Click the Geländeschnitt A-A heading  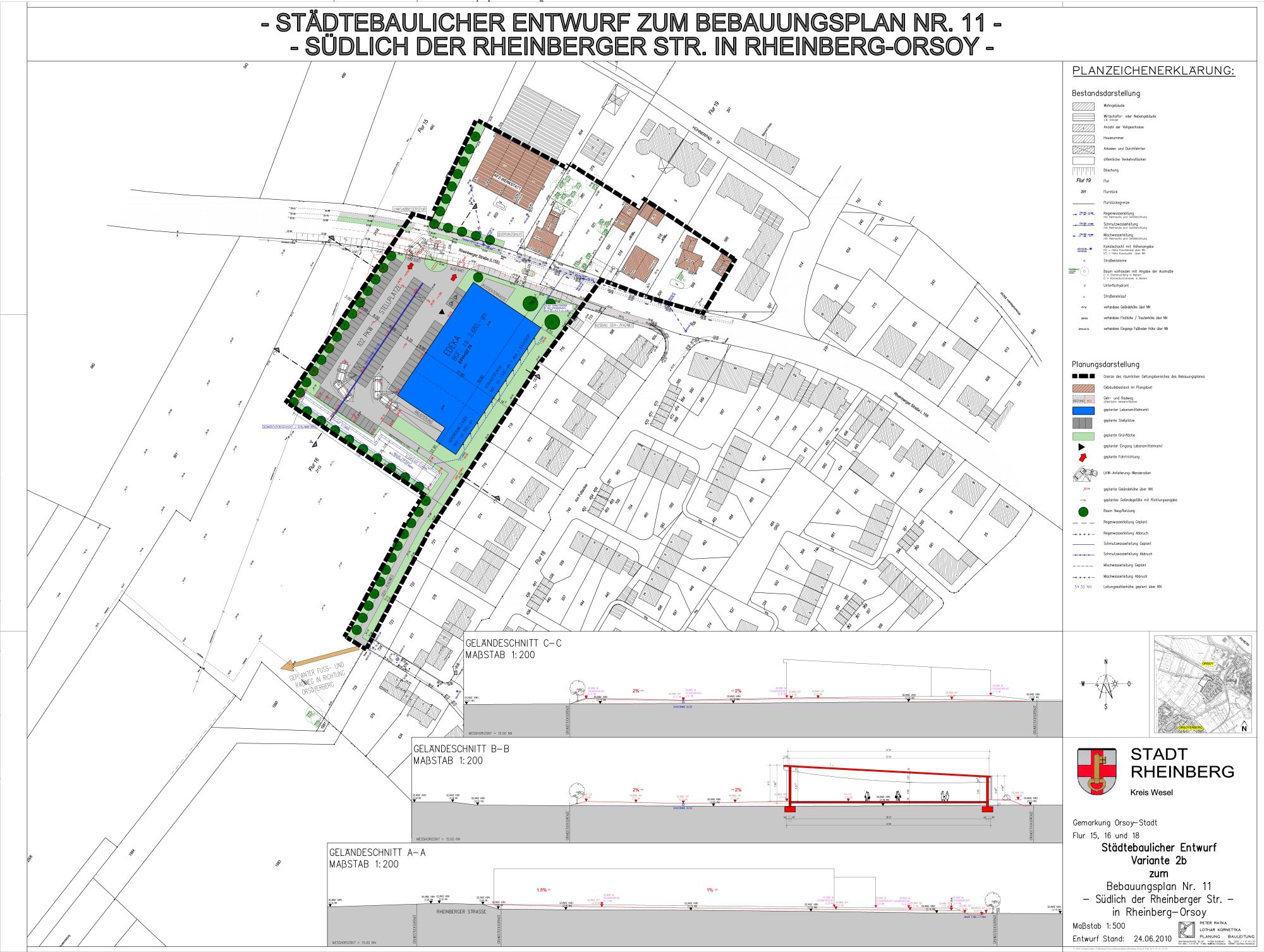point(377,853)
